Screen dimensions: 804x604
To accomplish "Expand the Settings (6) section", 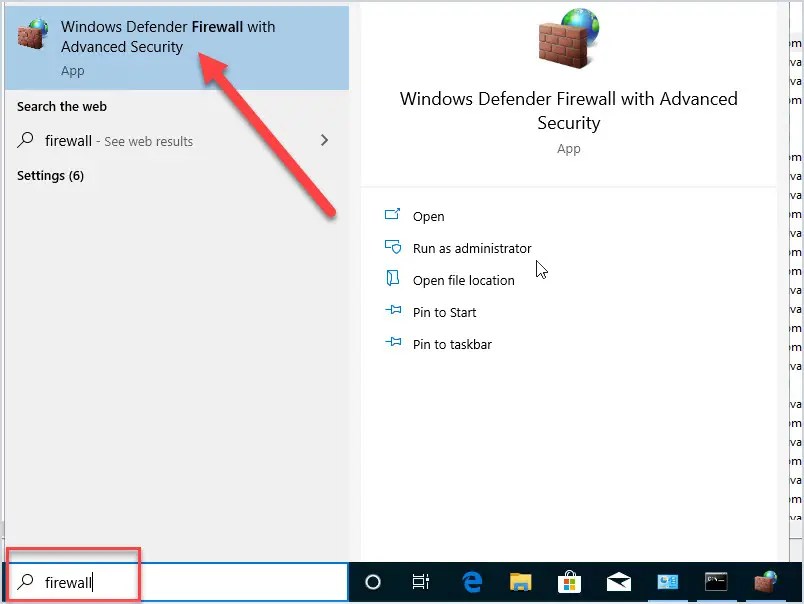I will click(50, 175).
